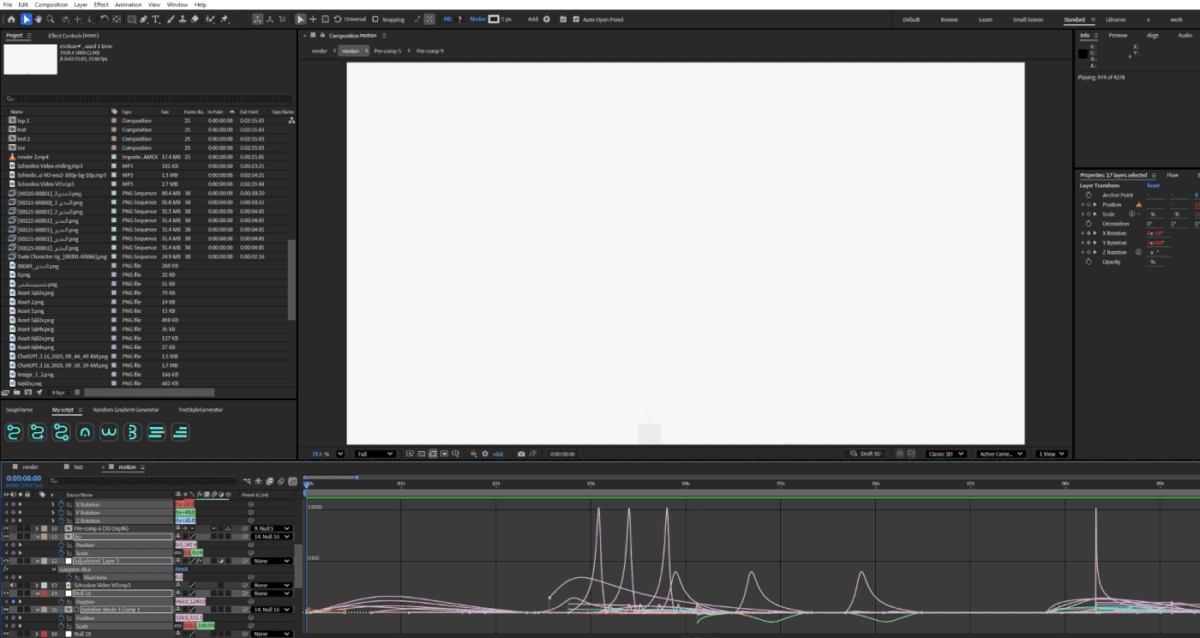Take a snapshot with the camera icon
This screenshot has height=638, width=1200.
[521, 454]
